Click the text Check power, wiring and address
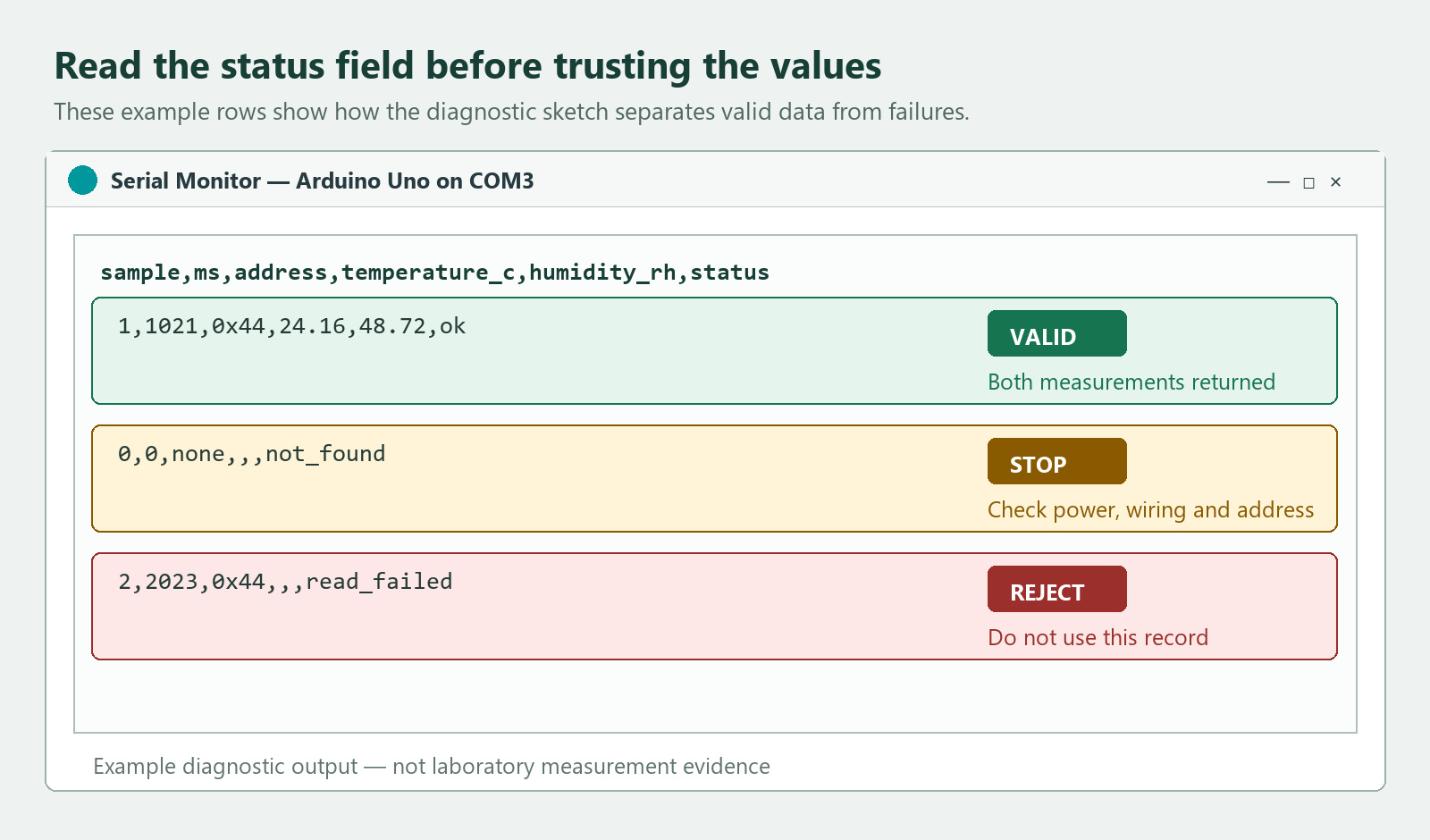Viewport: 1430px width, 840px height. (x=1150, y=510)
